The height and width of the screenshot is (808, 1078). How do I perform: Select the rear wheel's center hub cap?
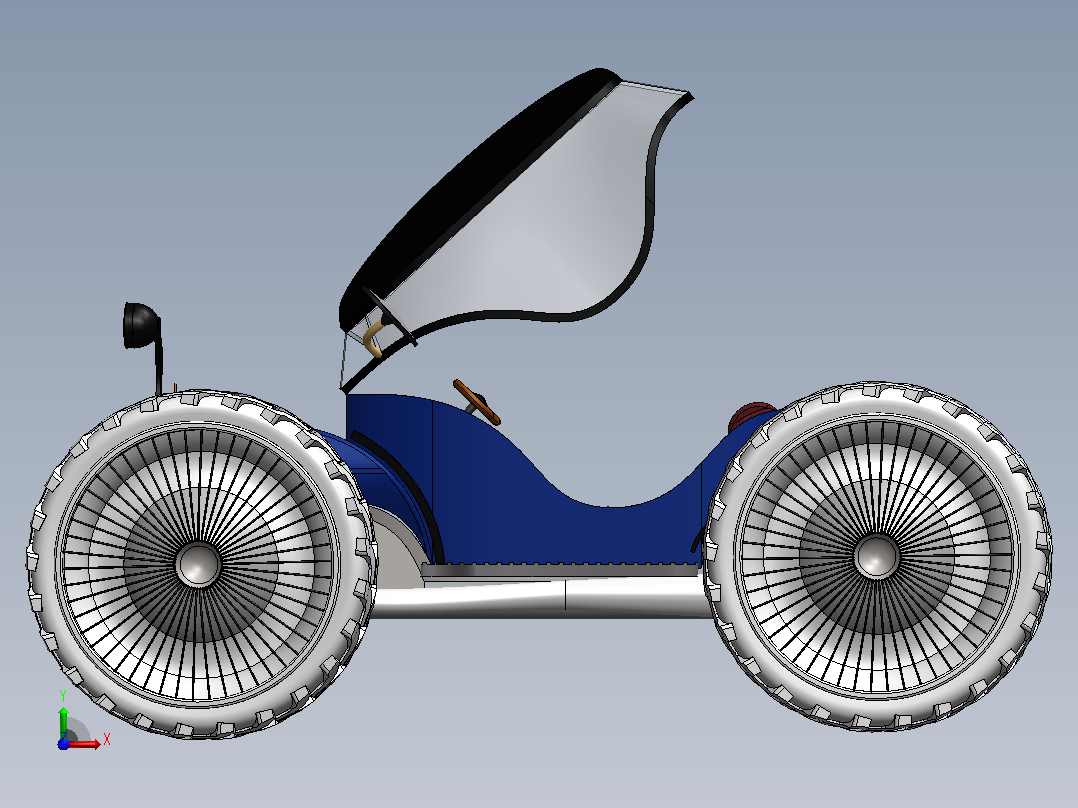876,556
